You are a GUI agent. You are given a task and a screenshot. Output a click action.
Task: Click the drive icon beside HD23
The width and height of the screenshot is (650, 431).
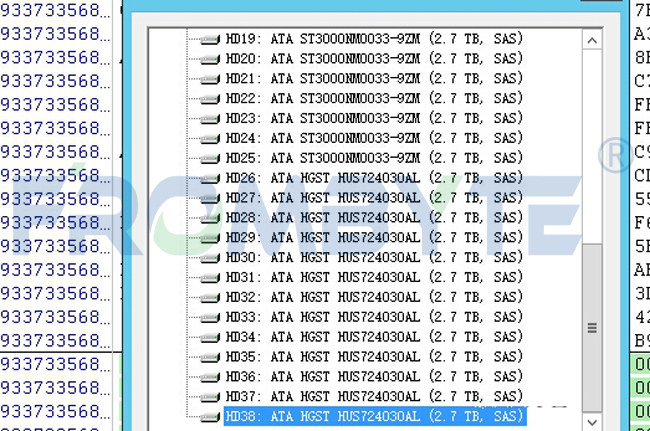coord(210,119)
